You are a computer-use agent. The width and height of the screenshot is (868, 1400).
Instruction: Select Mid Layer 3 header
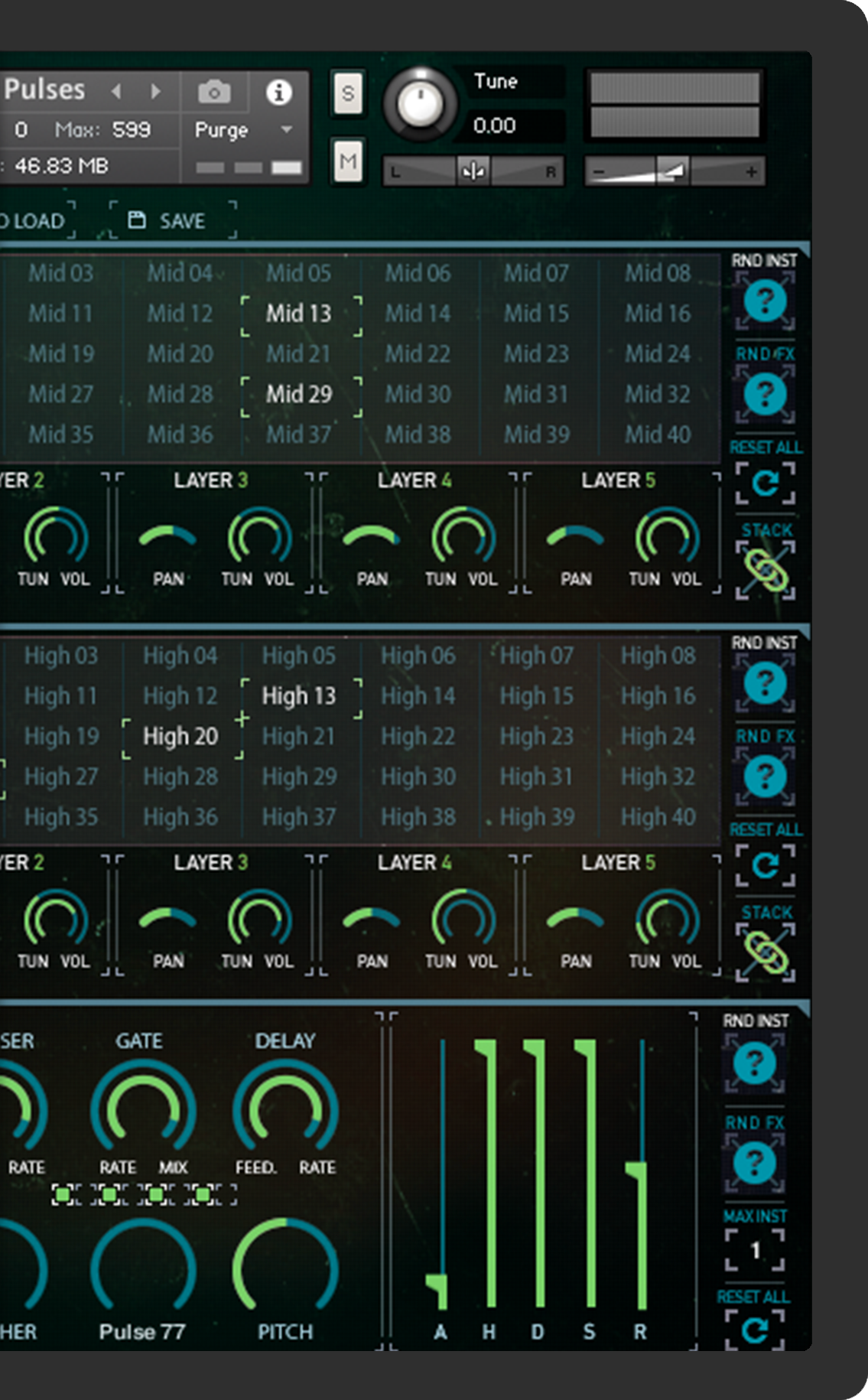[x=210, y=480]
